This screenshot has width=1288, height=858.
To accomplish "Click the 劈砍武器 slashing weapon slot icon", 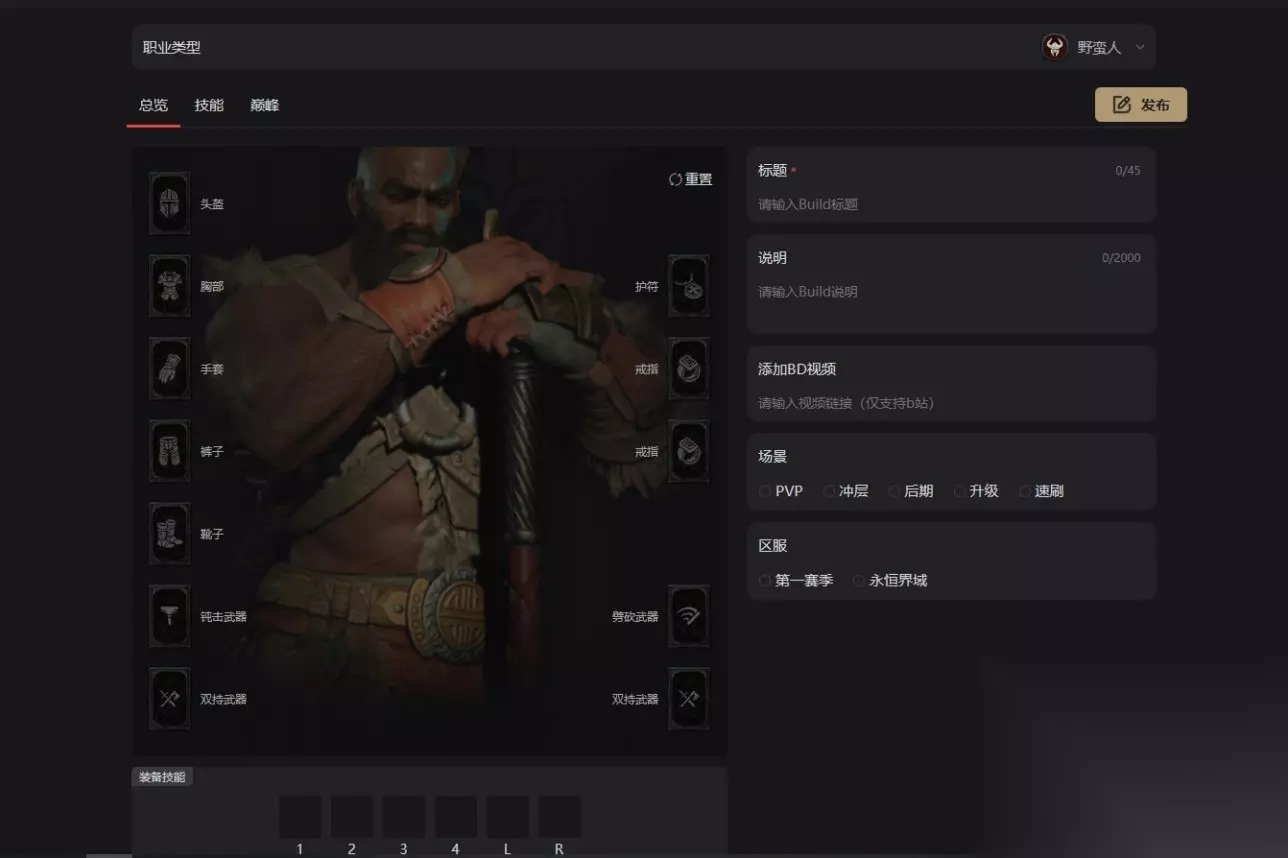I will click(x=689, y=616).
